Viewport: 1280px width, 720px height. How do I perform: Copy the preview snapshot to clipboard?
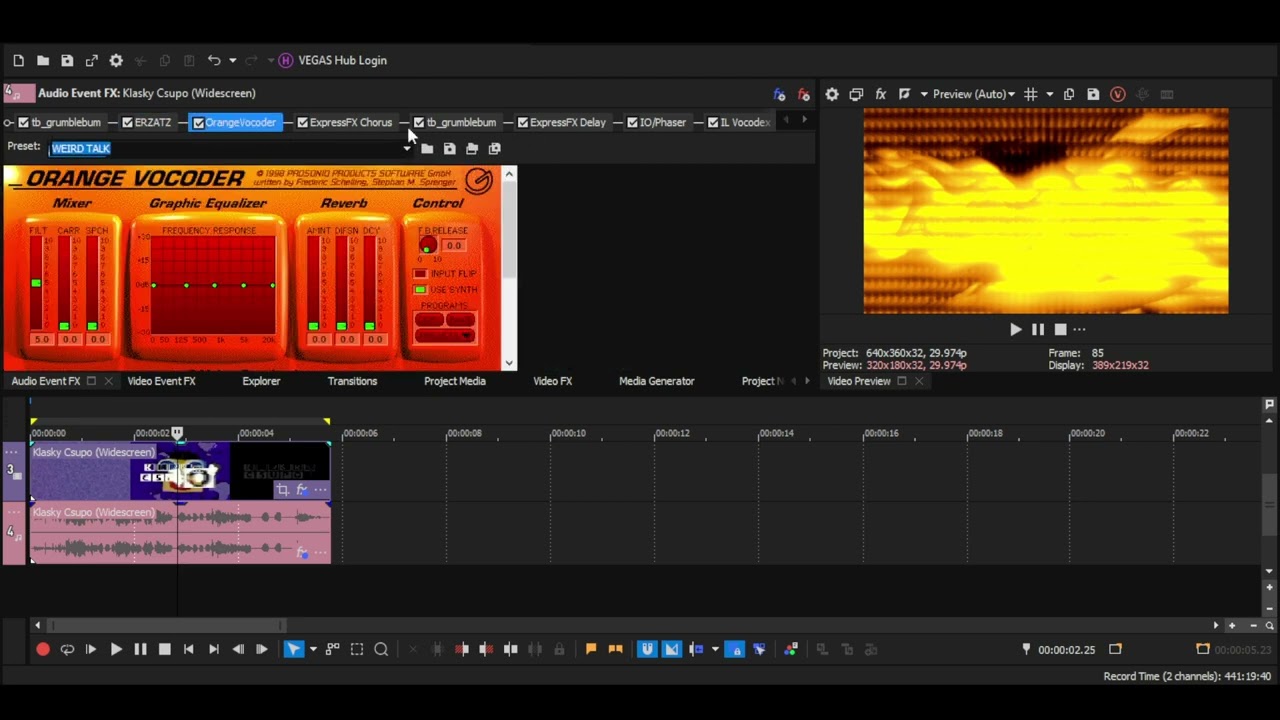coord(1069,94)
